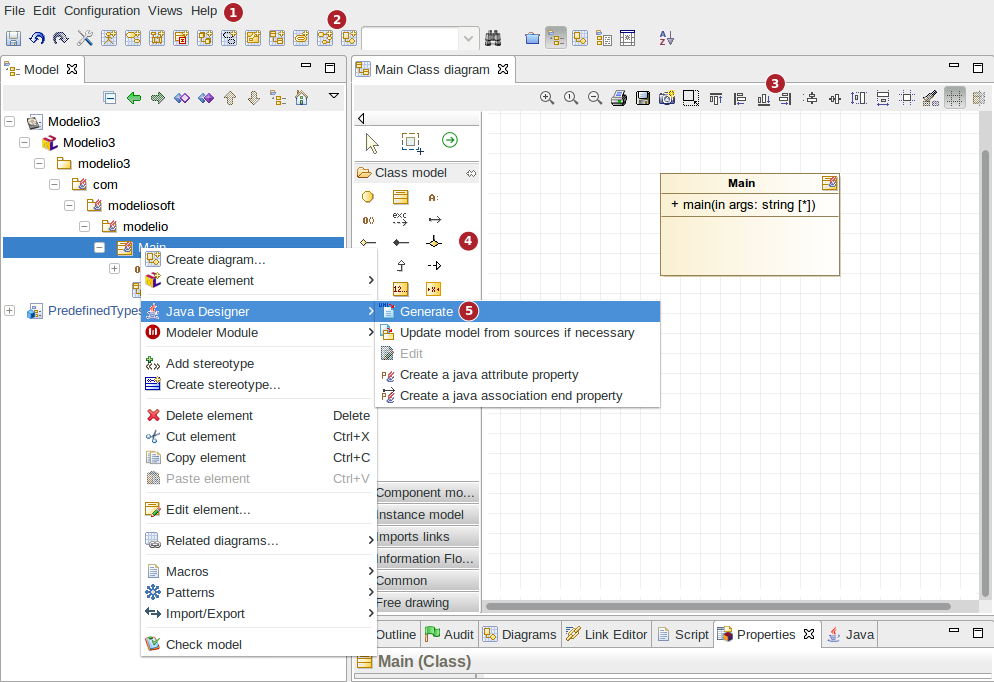Click the camera snapshot icon in diagram toolbar
This screenshot has width=994, height=682.
click(x=667, y=98)
